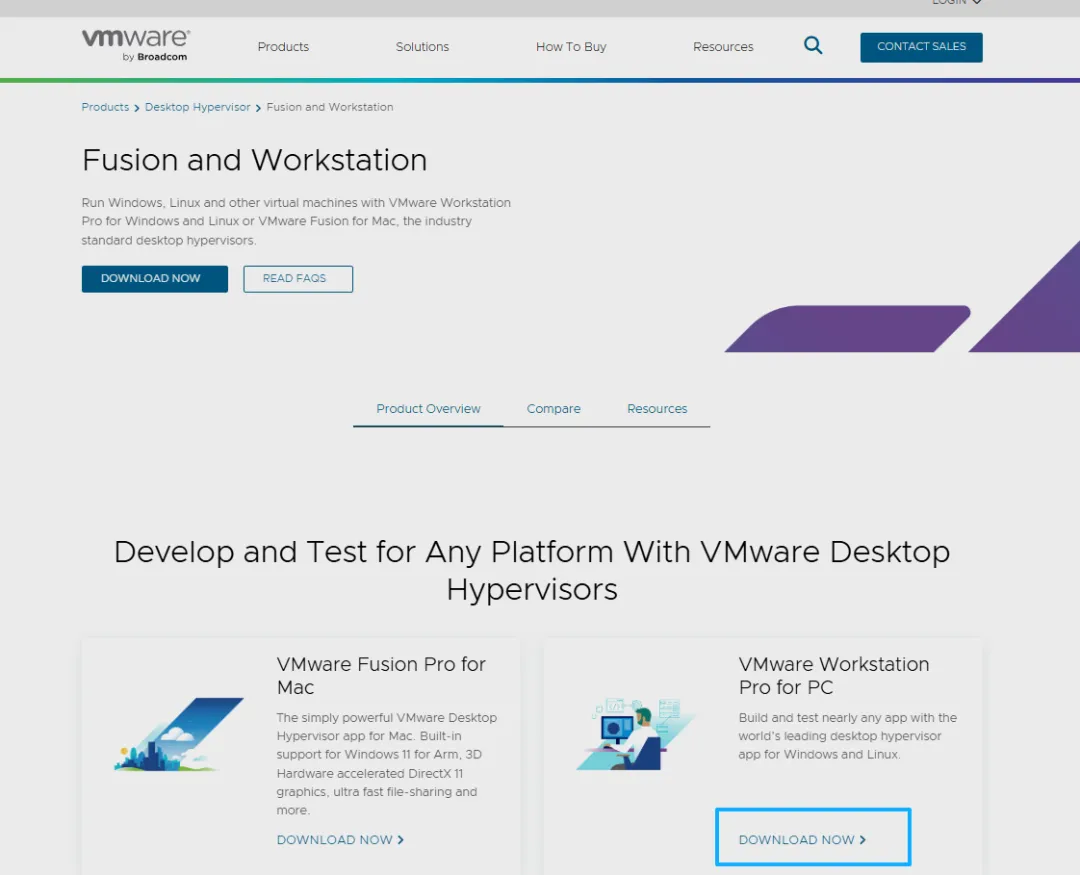This screenshot has width=1080, height=875.
Task: Go to Desktop Hypervisor breadcrumb link
Action: (x=198, y=107)
